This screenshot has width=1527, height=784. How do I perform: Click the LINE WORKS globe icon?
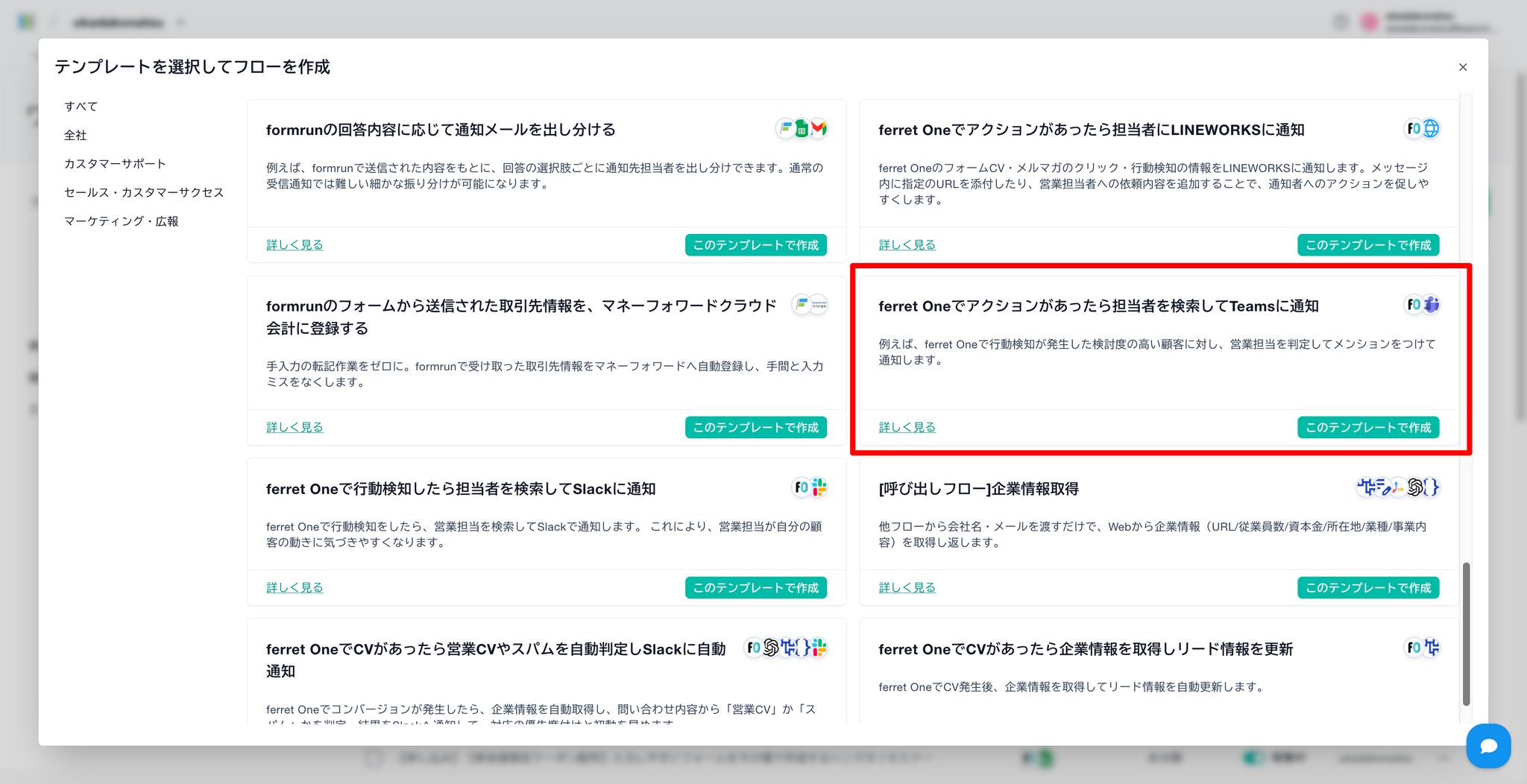click(x=1431, y=129)
